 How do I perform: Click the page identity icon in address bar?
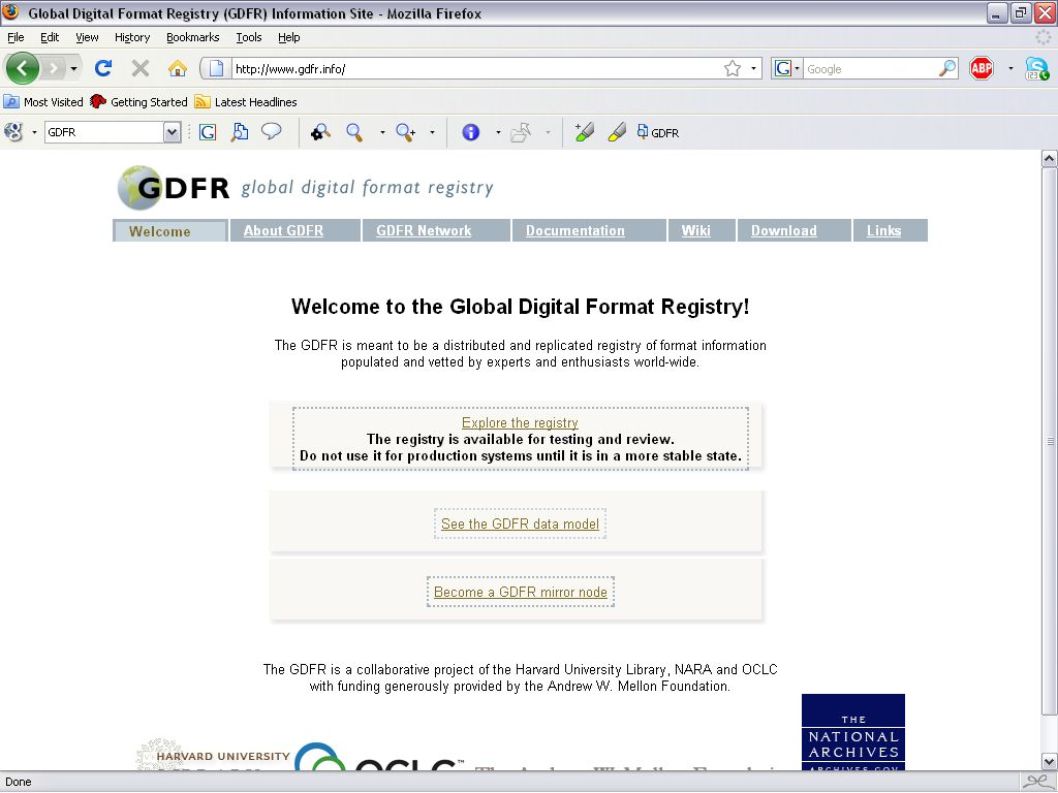215,68
